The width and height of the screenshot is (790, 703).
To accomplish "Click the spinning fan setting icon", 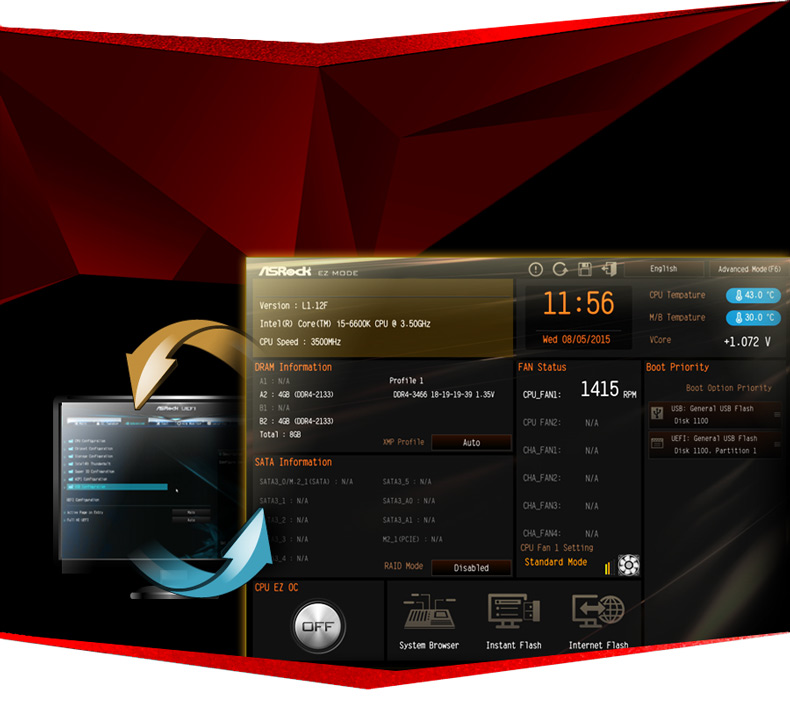I will (628, 565).
